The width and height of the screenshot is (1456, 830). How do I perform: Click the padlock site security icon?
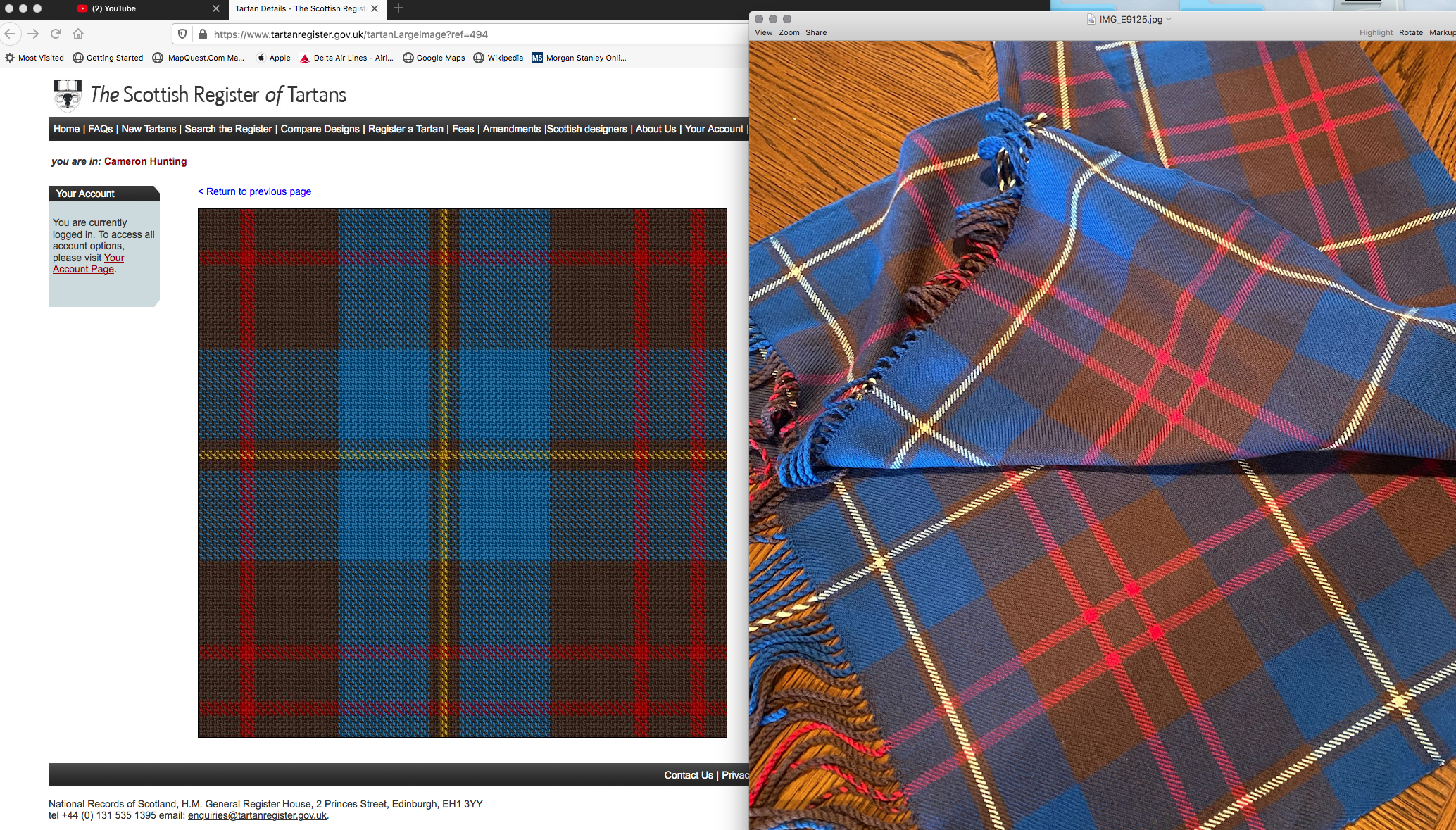coord(203,34)
